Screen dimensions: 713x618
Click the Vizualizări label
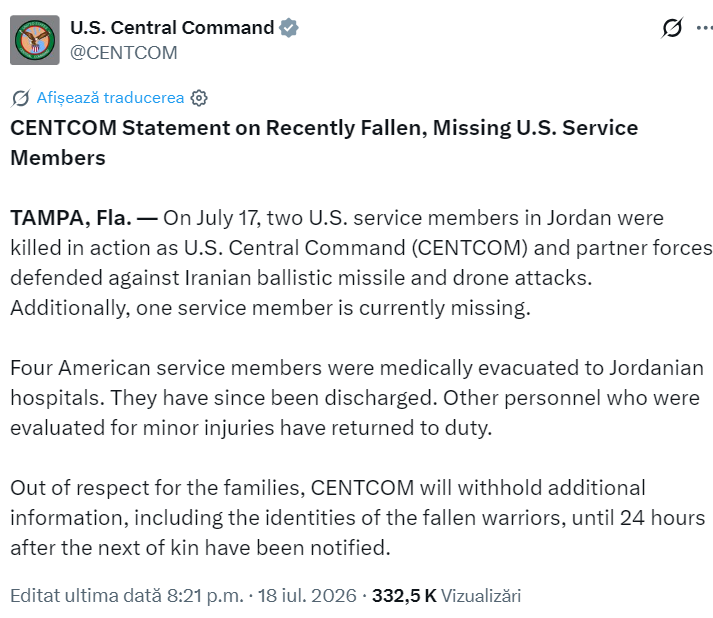click(481, 596)
